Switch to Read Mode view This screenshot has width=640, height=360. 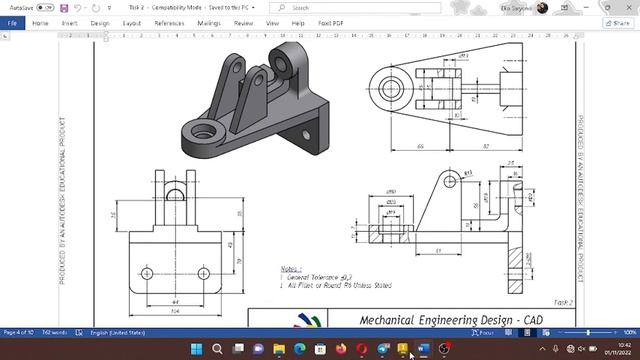(508, 333)
